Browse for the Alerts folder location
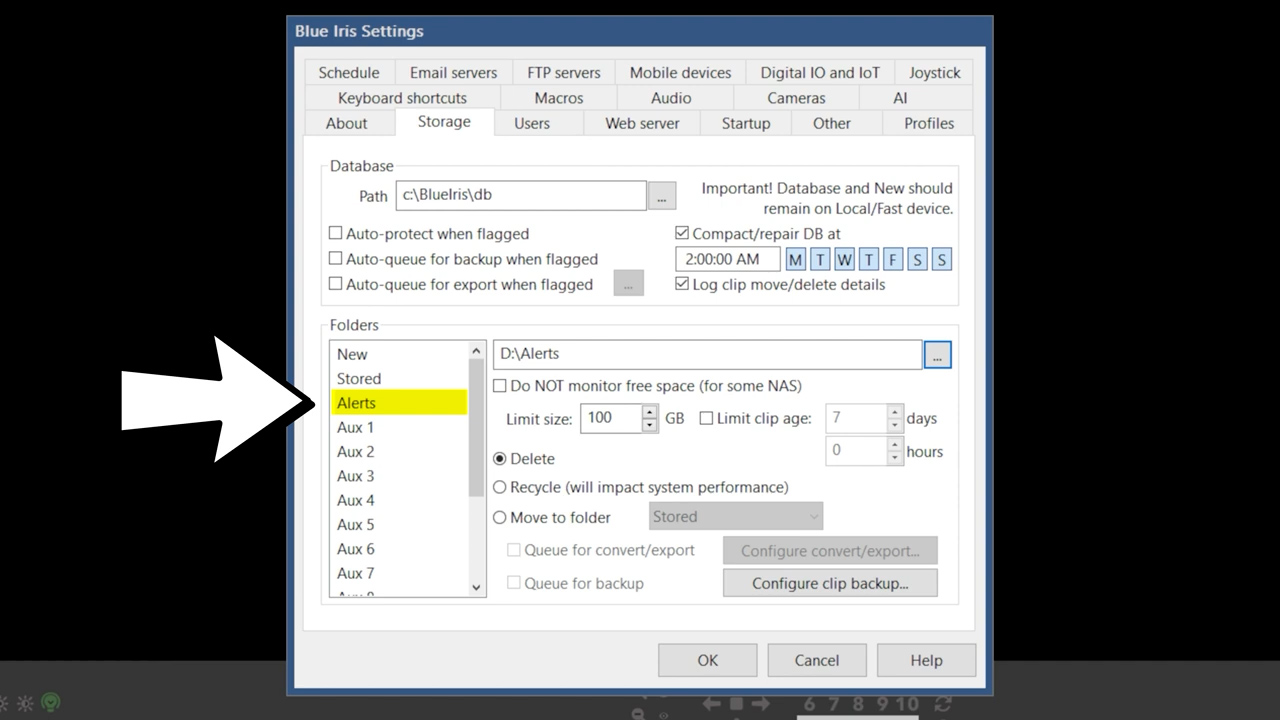 coord(937,354)
